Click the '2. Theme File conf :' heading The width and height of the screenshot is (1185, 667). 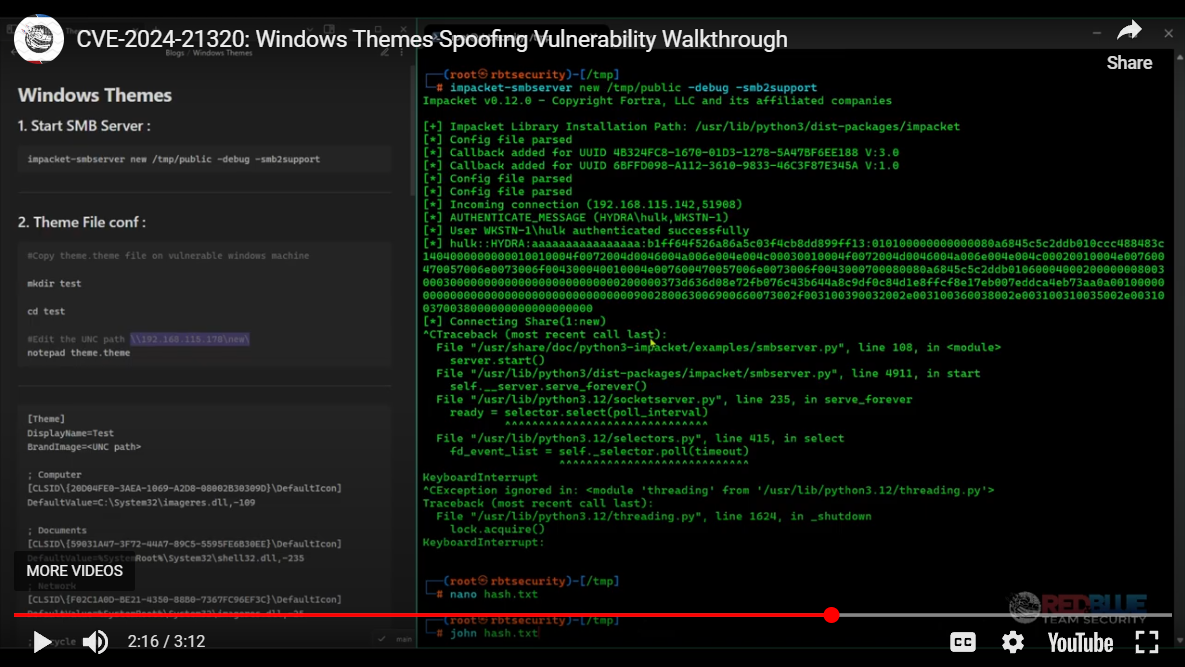[82, 222]
